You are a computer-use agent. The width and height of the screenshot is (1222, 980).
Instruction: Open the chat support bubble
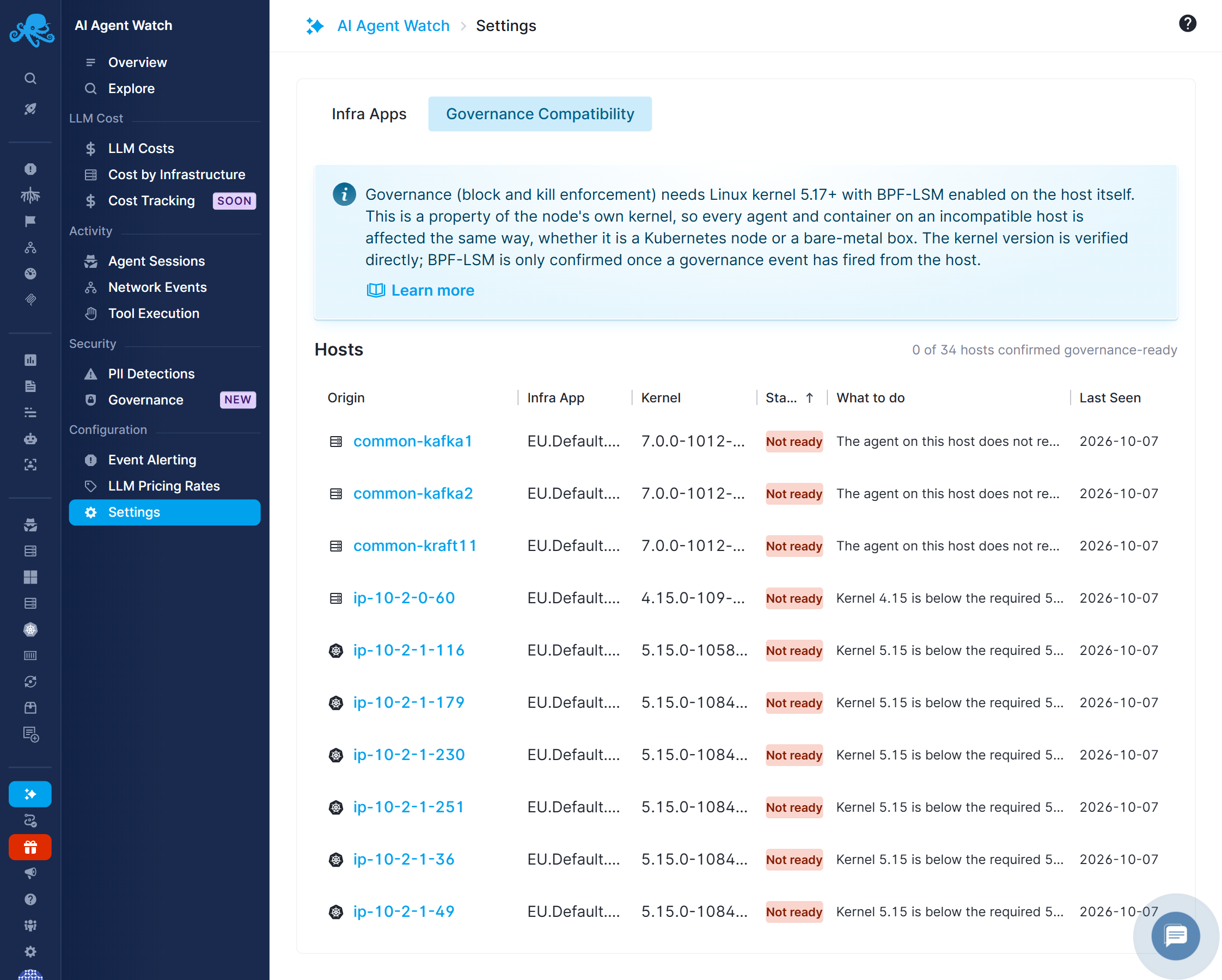tap(1176, 935)
